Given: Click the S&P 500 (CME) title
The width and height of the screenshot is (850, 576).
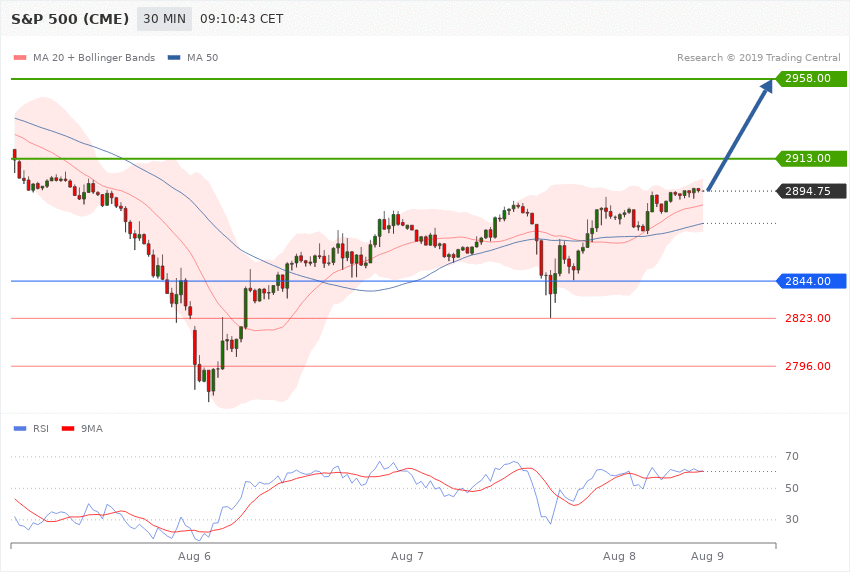Looking at the screenshot, I should pyautogui.click(x=70, y=19).
